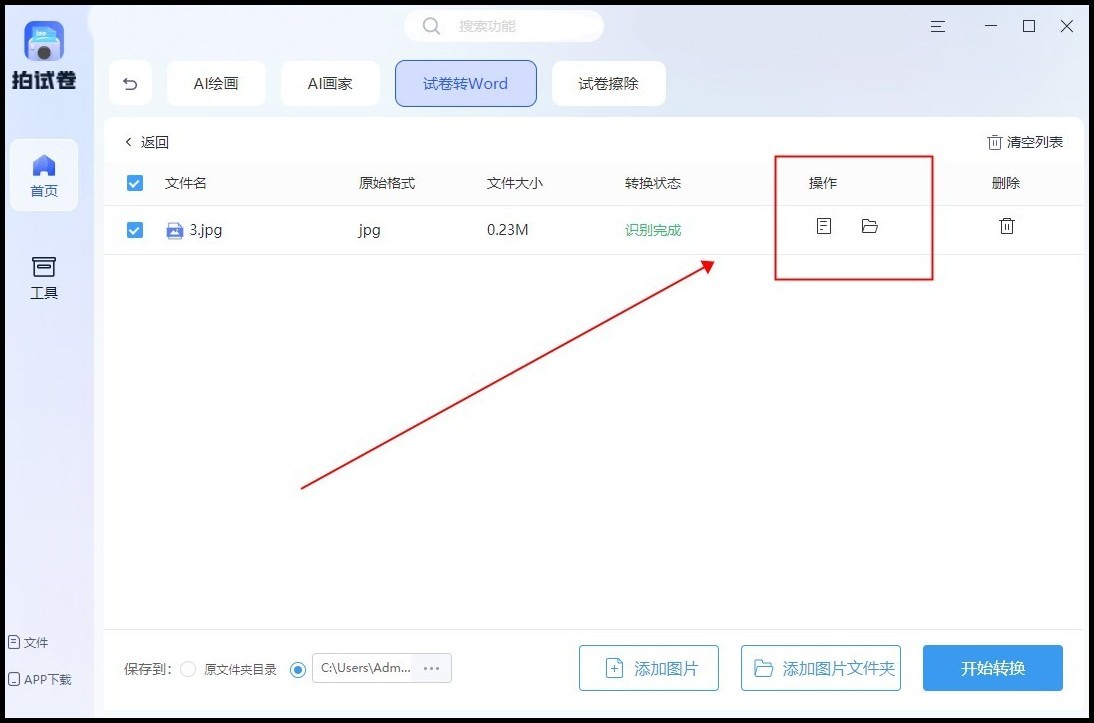Click the ellipsis browse folder button
This screenshot has width=1094, height=723.
tap(432, 668)
